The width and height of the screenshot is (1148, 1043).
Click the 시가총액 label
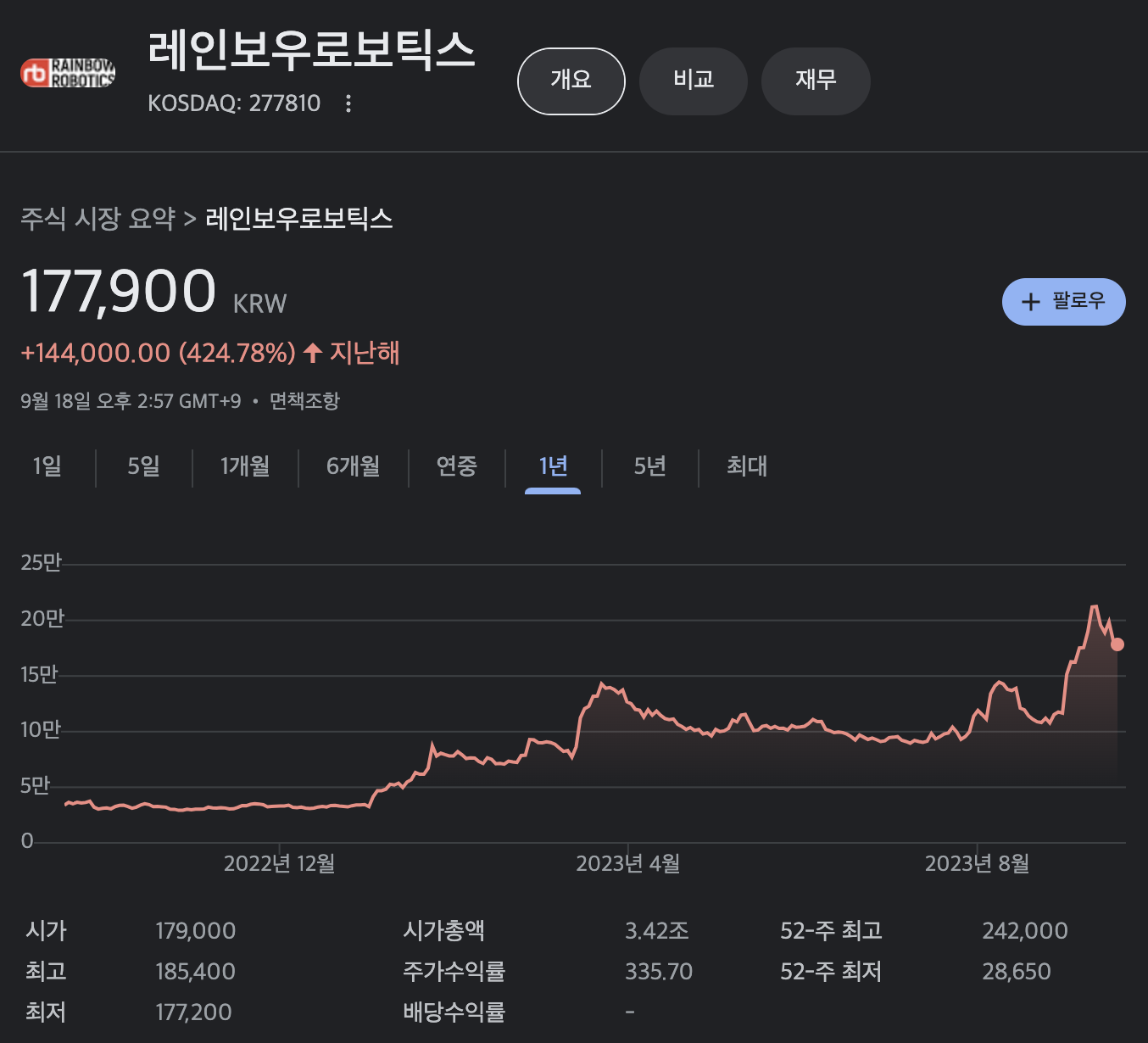pos(444,931)
